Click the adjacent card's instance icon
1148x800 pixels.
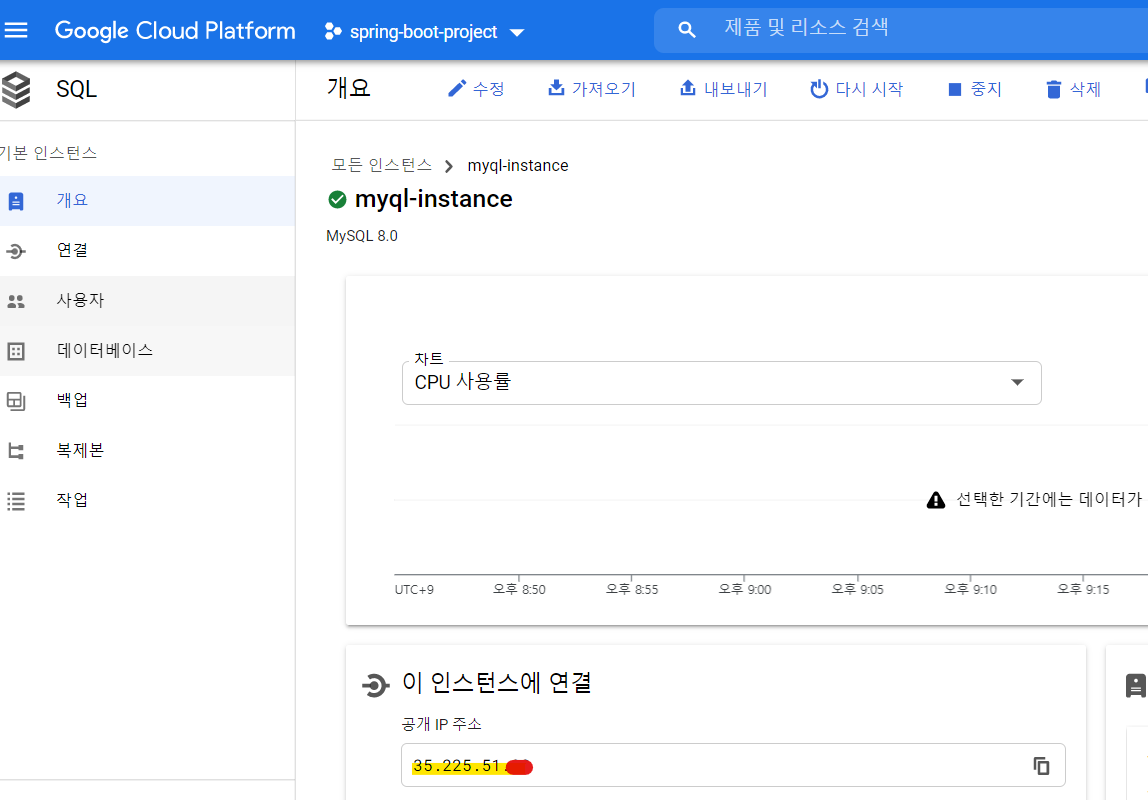[1136, 686]
